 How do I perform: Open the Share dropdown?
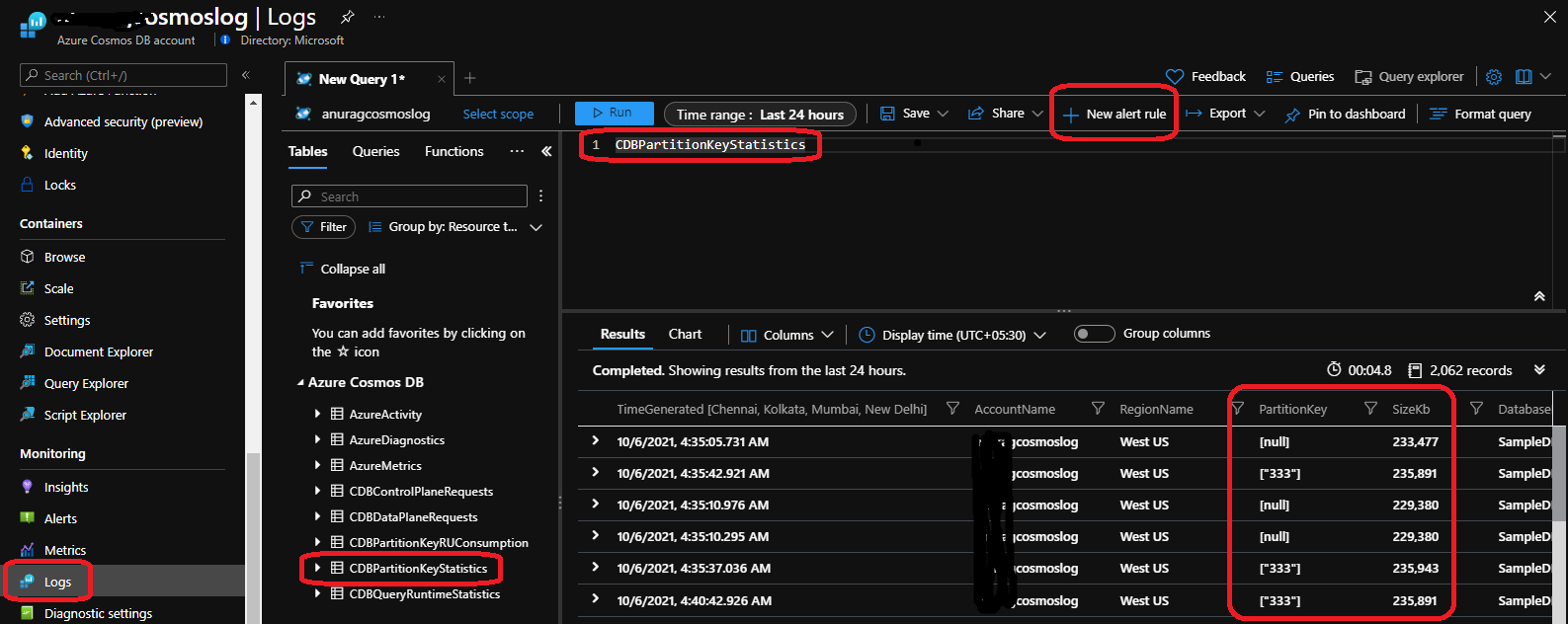click(x=1005, y=114)
